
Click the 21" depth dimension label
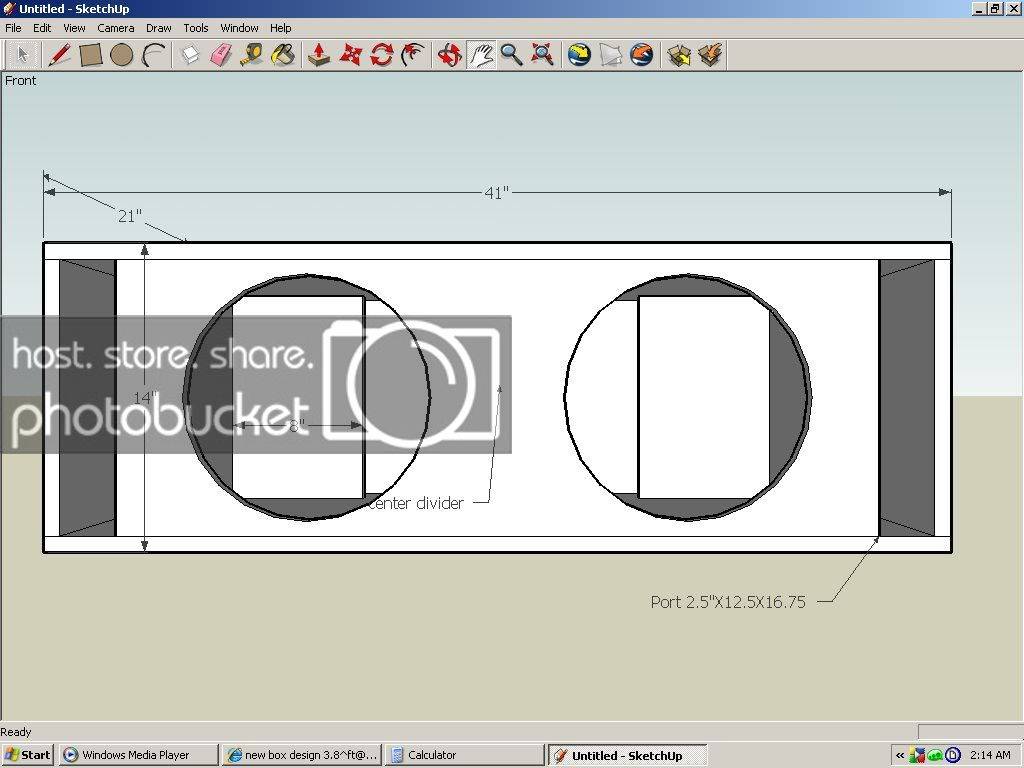(129, 216)
